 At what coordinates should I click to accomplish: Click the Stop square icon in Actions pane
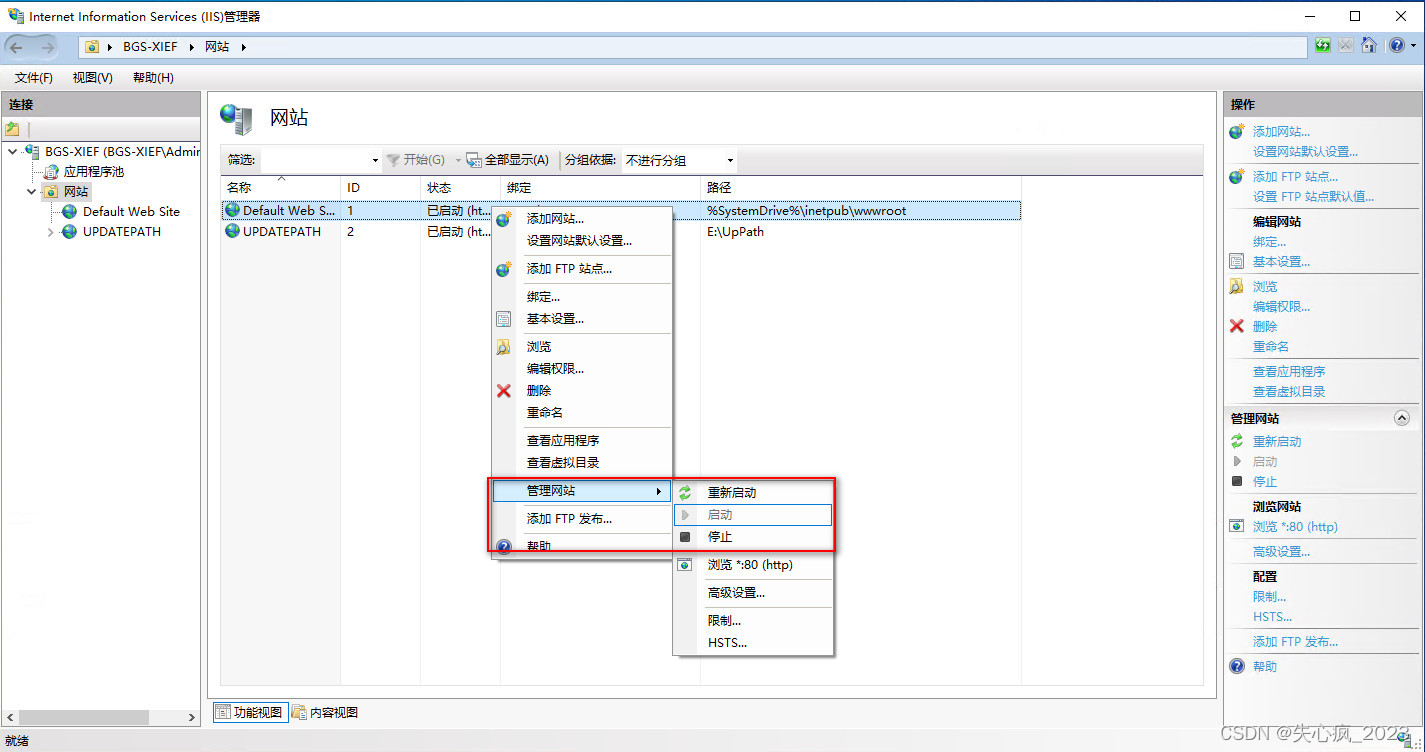click(1237, 481)
